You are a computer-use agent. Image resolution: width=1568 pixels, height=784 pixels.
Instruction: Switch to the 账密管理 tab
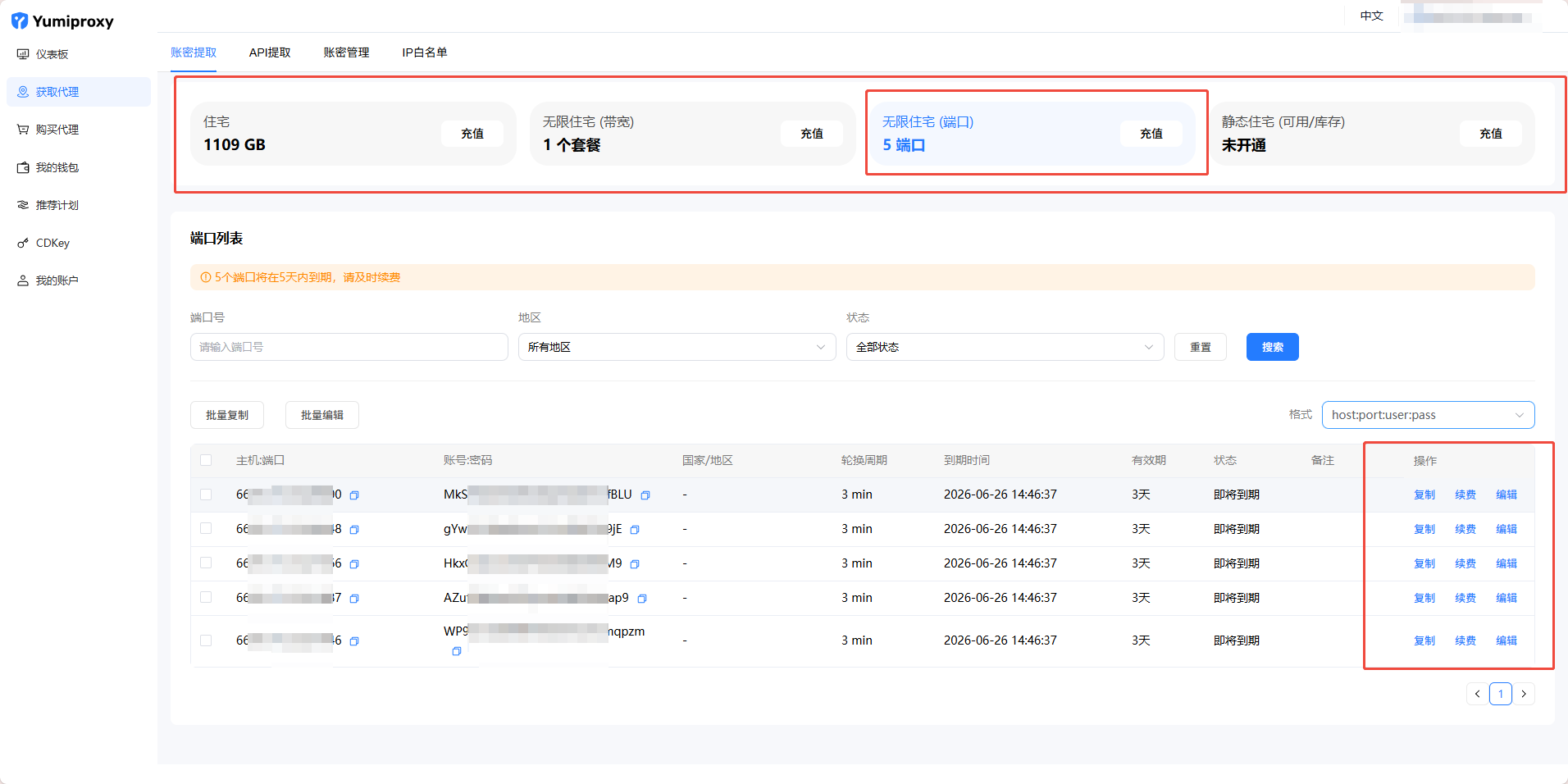click(x=346, y=52)
